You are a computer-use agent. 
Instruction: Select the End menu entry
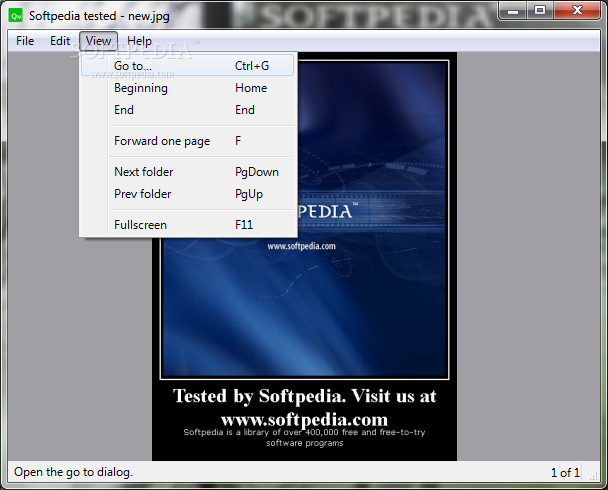pos(187,110)
